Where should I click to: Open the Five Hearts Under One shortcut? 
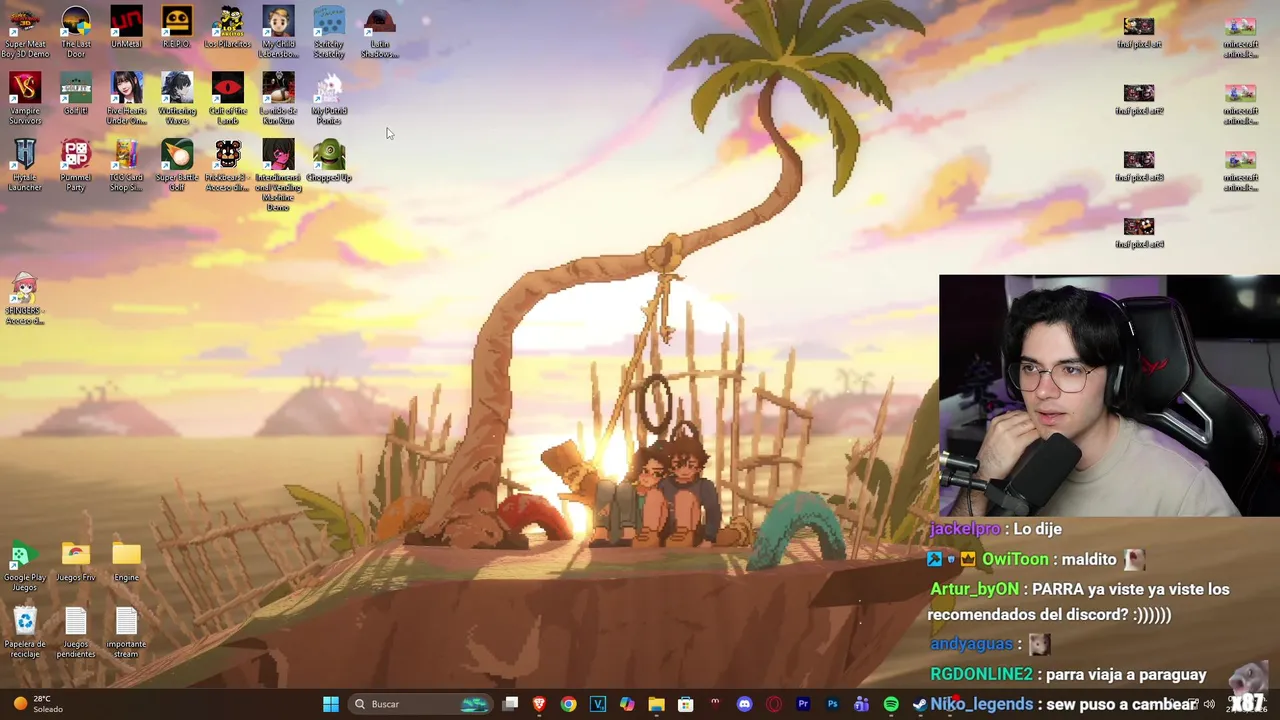tap(126, 99)
